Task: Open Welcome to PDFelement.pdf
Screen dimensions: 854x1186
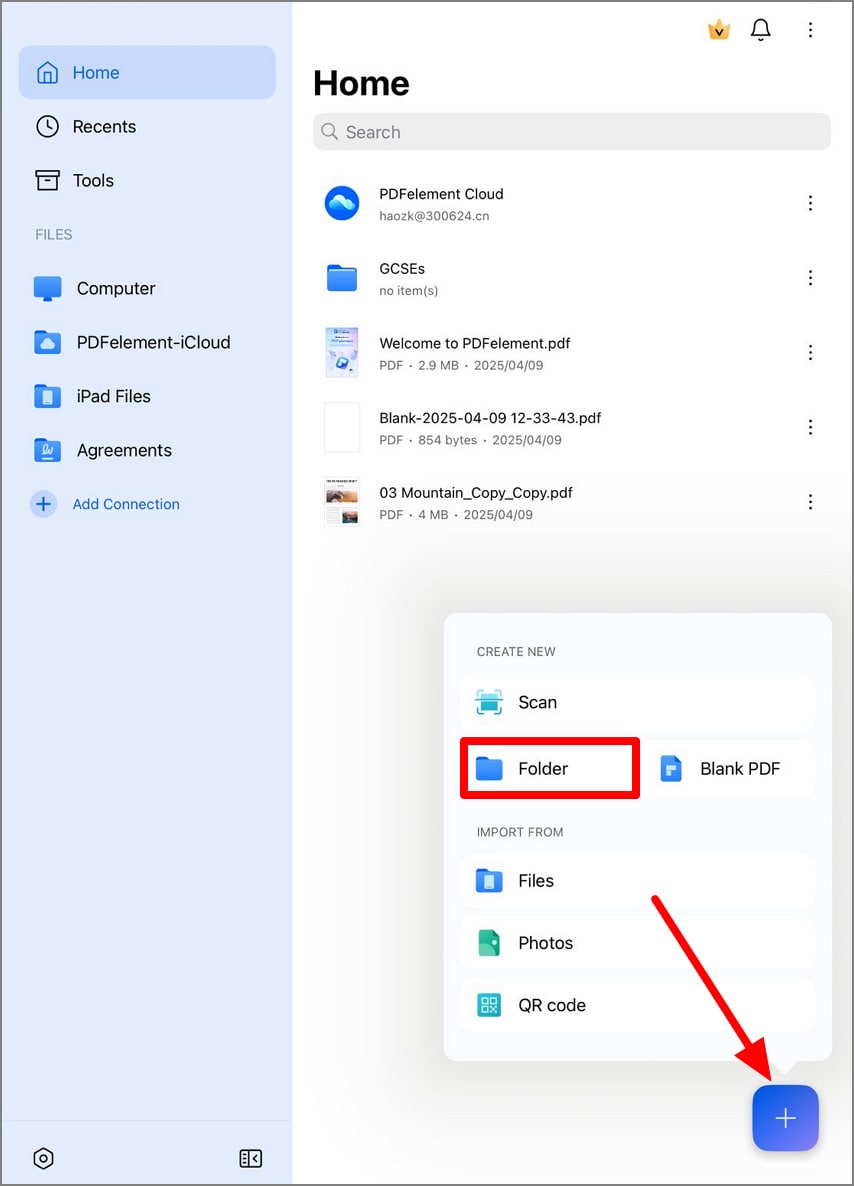Action: [x=572, y=352]
